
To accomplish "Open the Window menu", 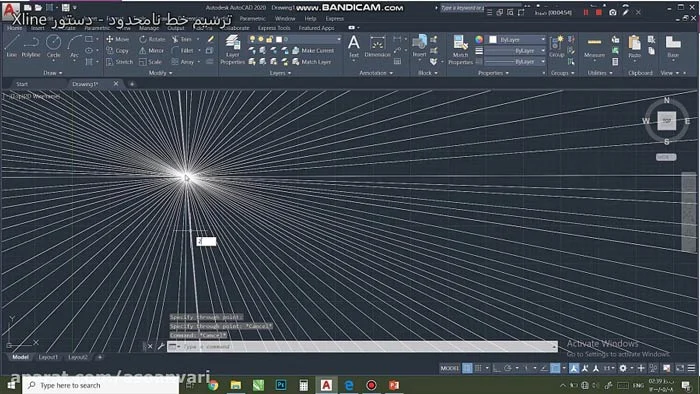I will pos(285,18).
